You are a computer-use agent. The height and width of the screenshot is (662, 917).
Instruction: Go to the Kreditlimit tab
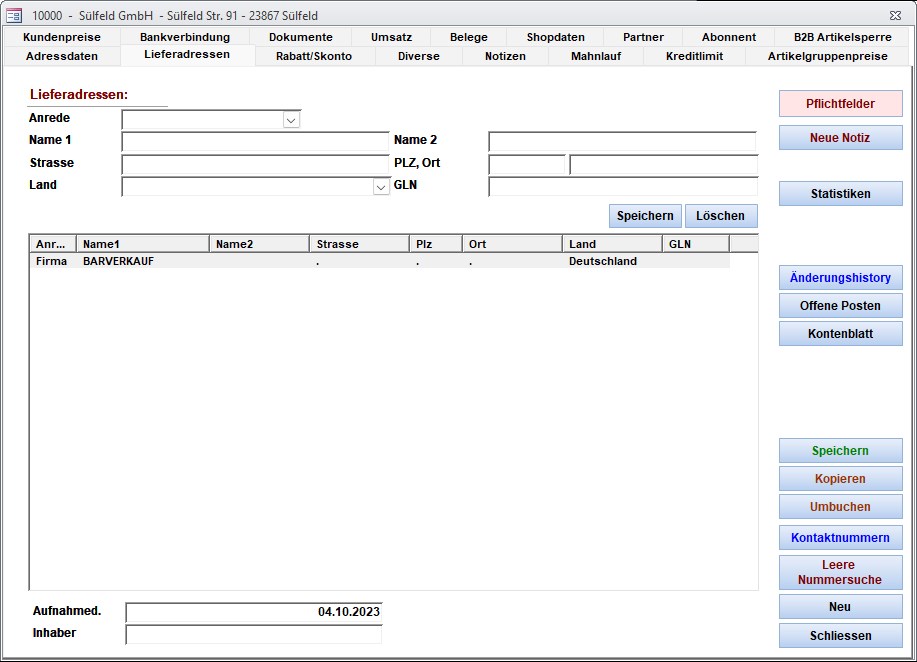tap(694, 56)
